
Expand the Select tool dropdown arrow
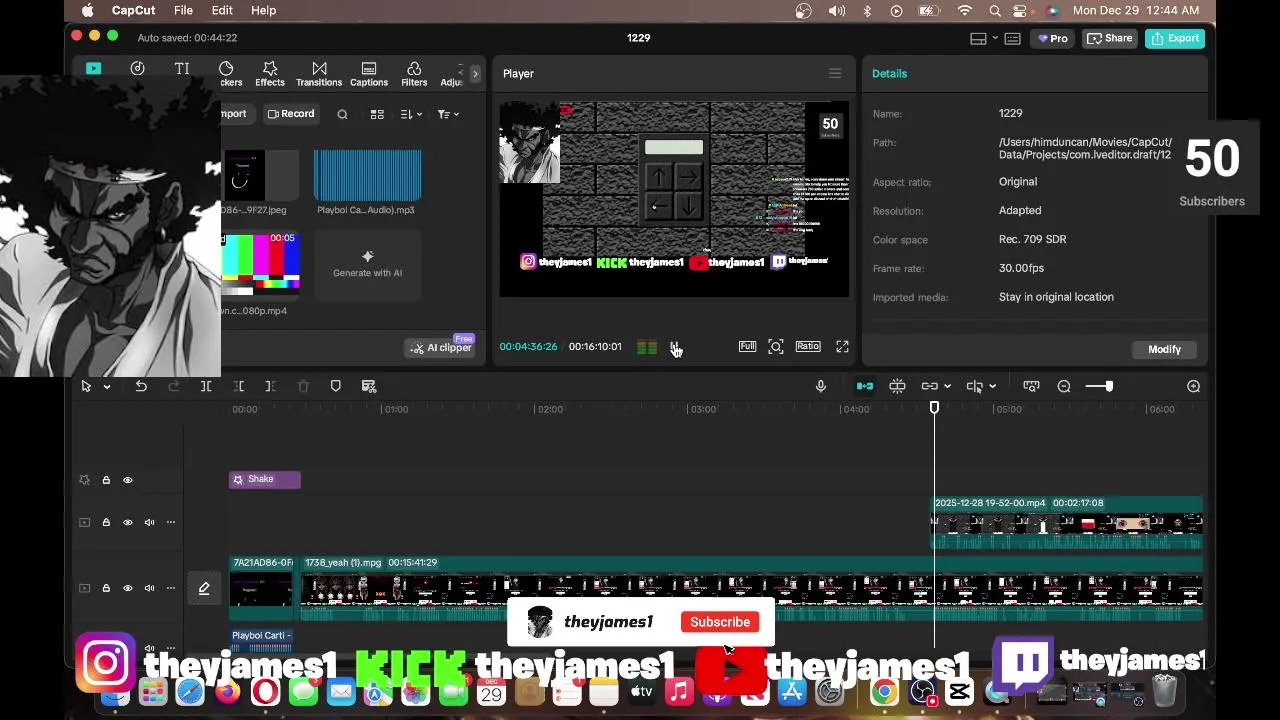[x=106, y=387]
